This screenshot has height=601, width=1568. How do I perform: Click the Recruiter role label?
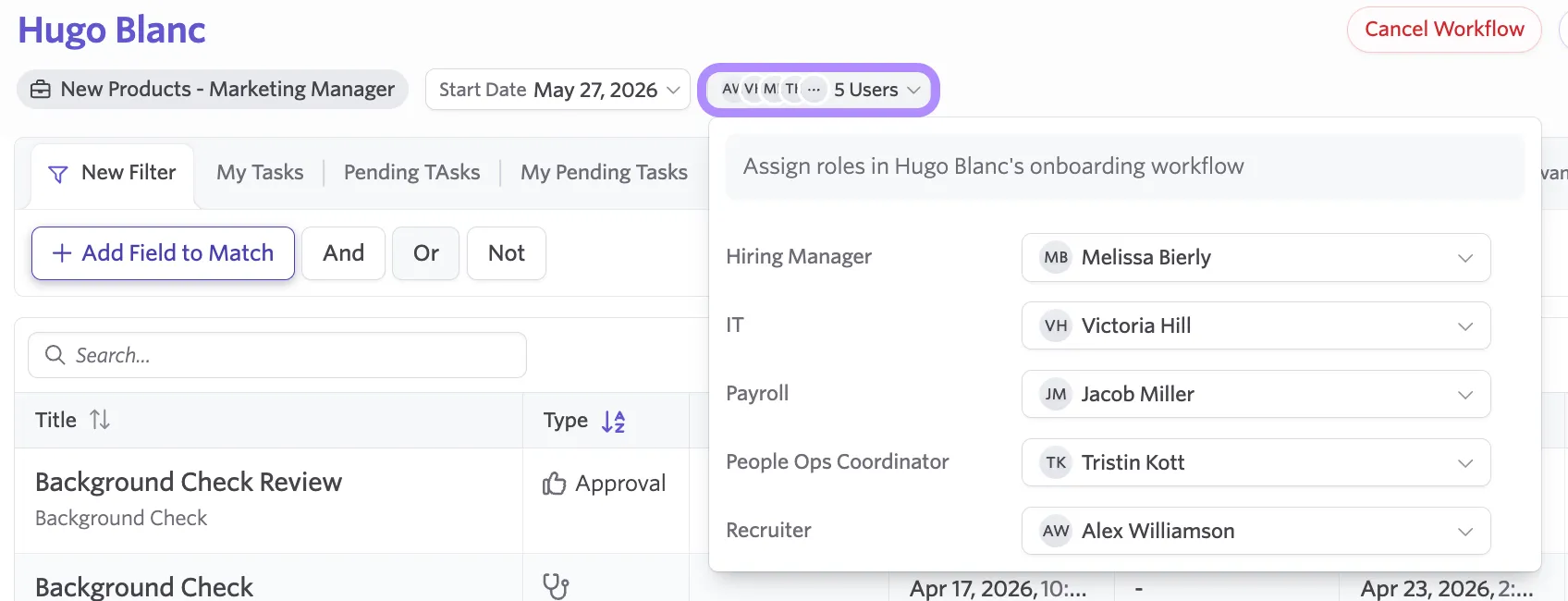[x=768, y=531]
